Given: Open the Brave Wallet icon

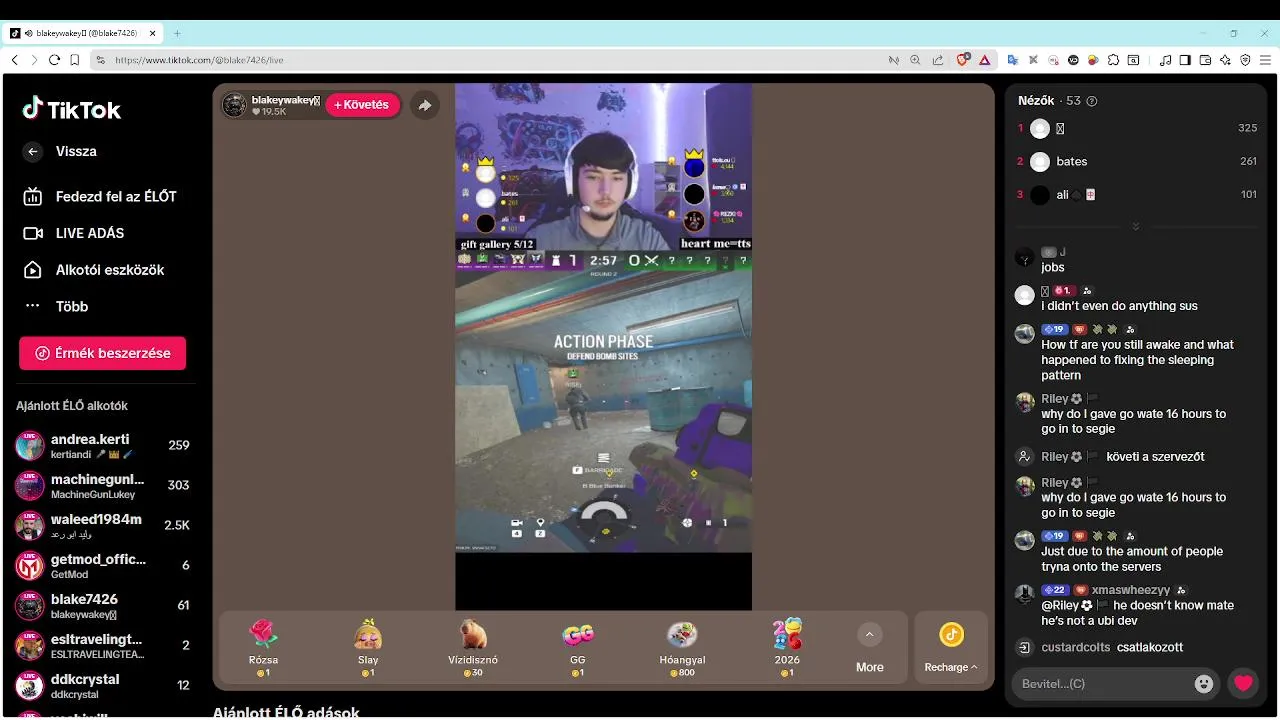Looking at the screenshot, I should tap(1205, 60).
